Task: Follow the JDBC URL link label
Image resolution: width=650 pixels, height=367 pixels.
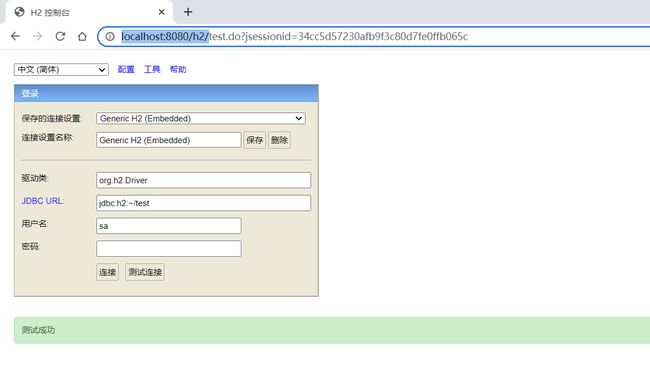Action: click(43, 201)
